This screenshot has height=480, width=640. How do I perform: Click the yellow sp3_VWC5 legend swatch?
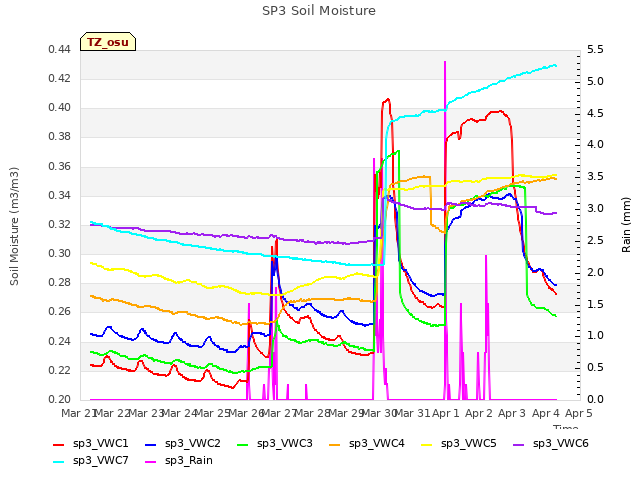click(427, 444)
